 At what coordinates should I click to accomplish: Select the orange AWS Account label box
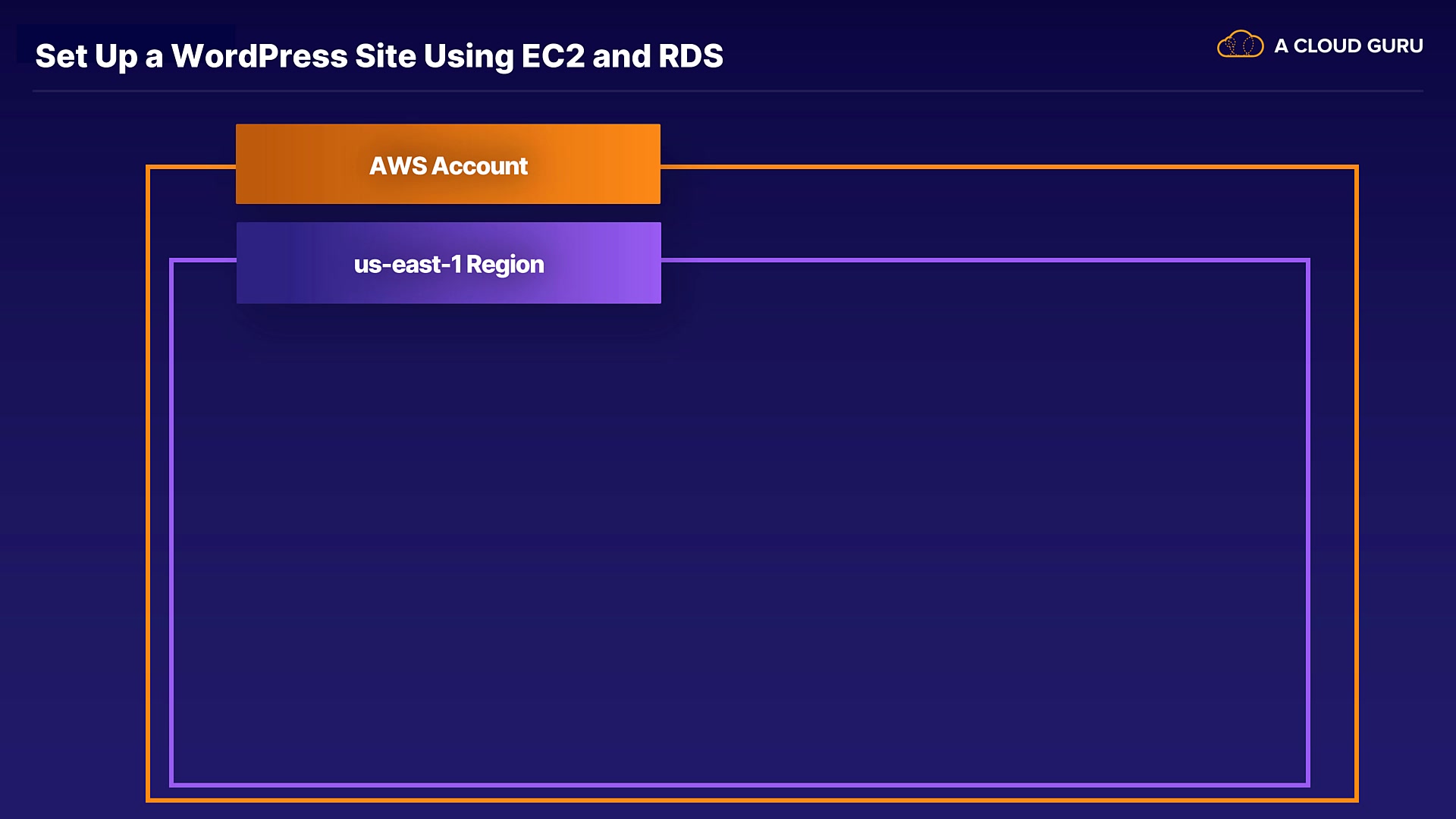tap(448, 165)
